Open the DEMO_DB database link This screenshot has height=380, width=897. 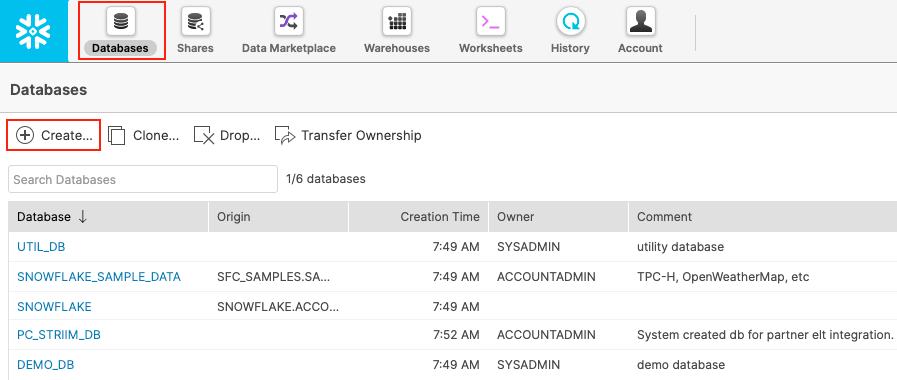click(46, 365)
